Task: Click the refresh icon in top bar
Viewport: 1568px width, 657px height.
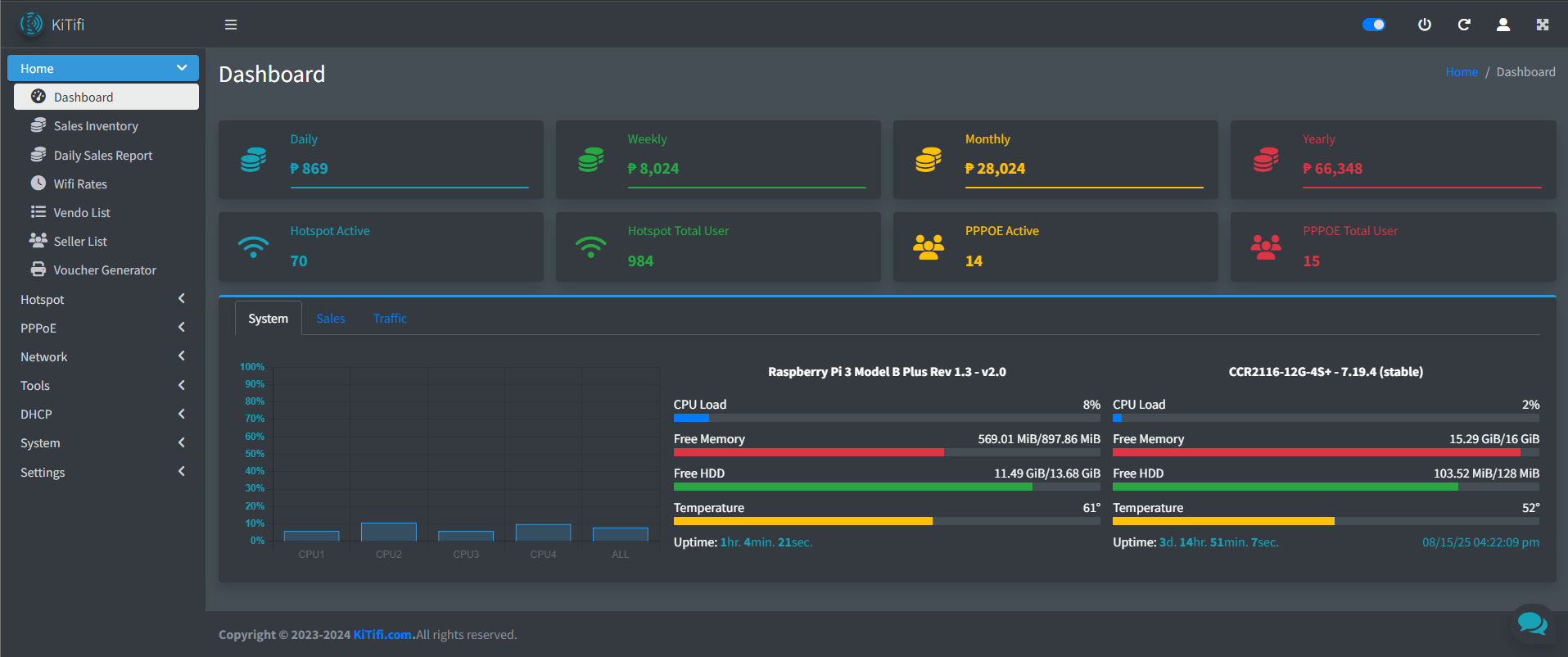Action: point(1464,25)
